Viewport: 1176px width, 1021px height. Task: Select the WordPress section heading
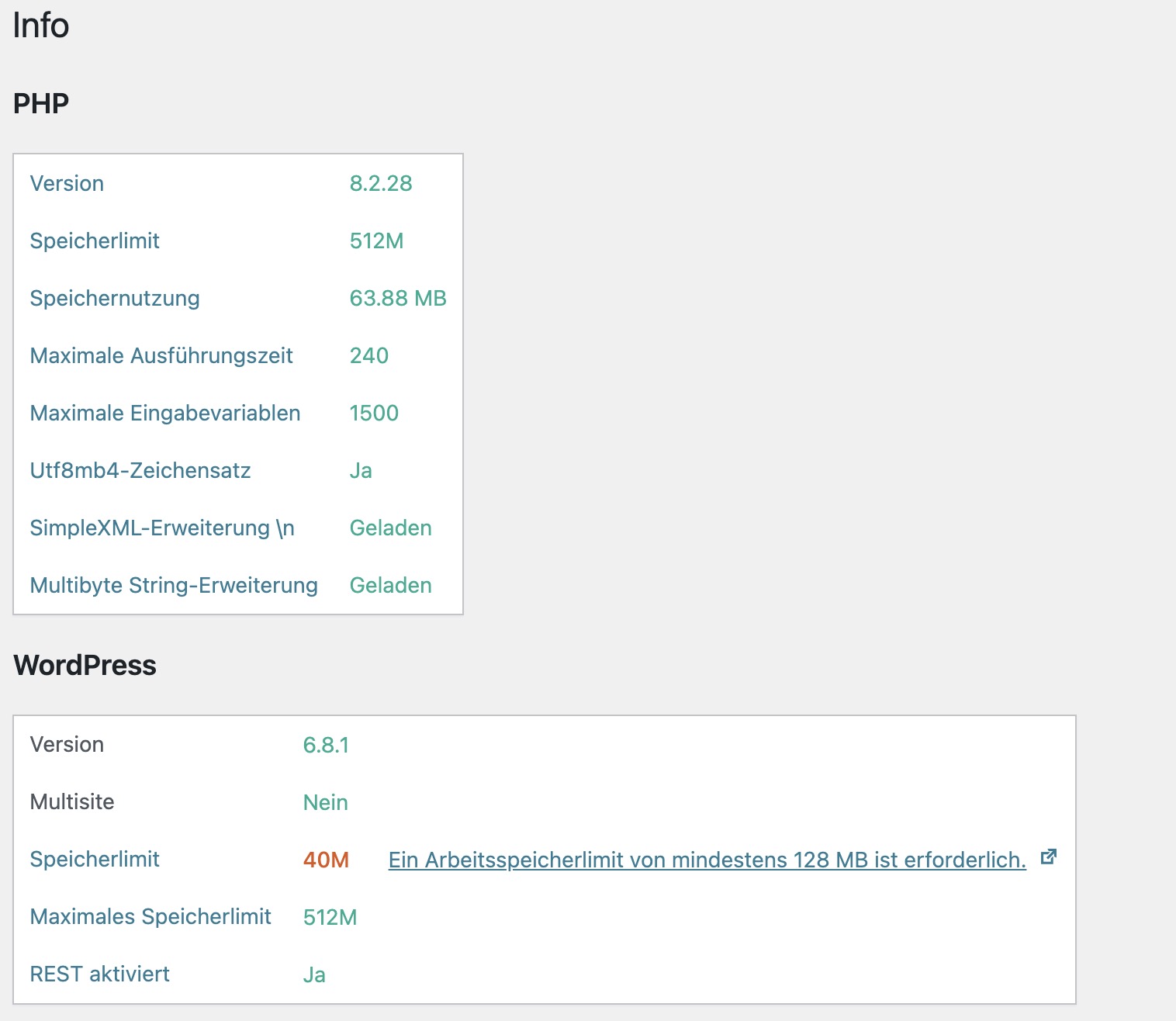click(85, 665)
